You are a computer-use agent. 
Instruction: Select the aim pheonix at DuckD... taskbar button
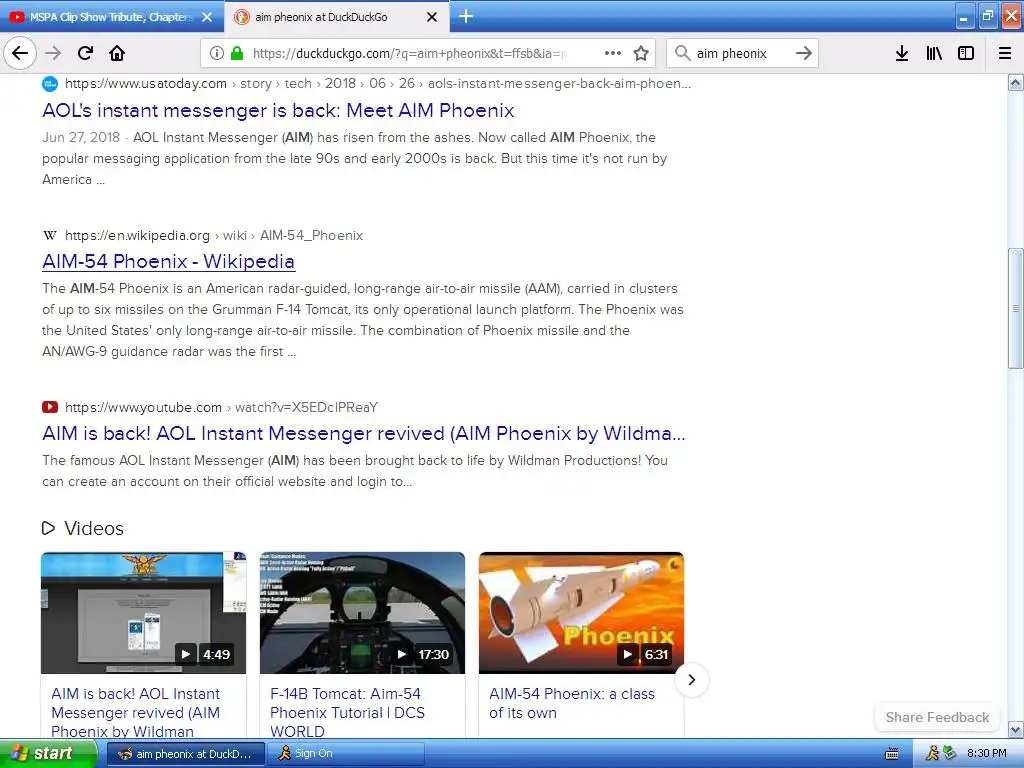coord(185,754)
